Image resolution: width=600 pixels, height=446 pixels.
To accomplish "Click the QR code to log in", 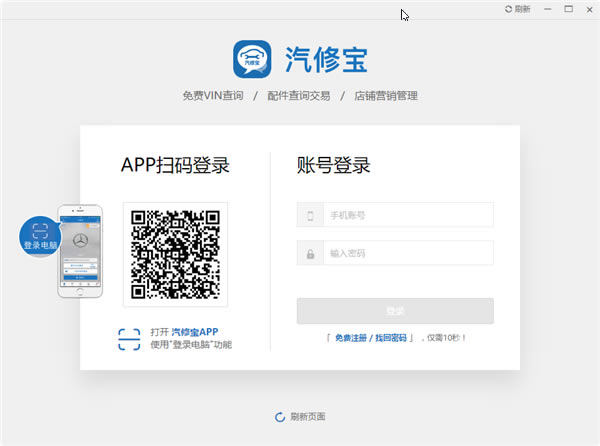I will (x=175, y=254).
